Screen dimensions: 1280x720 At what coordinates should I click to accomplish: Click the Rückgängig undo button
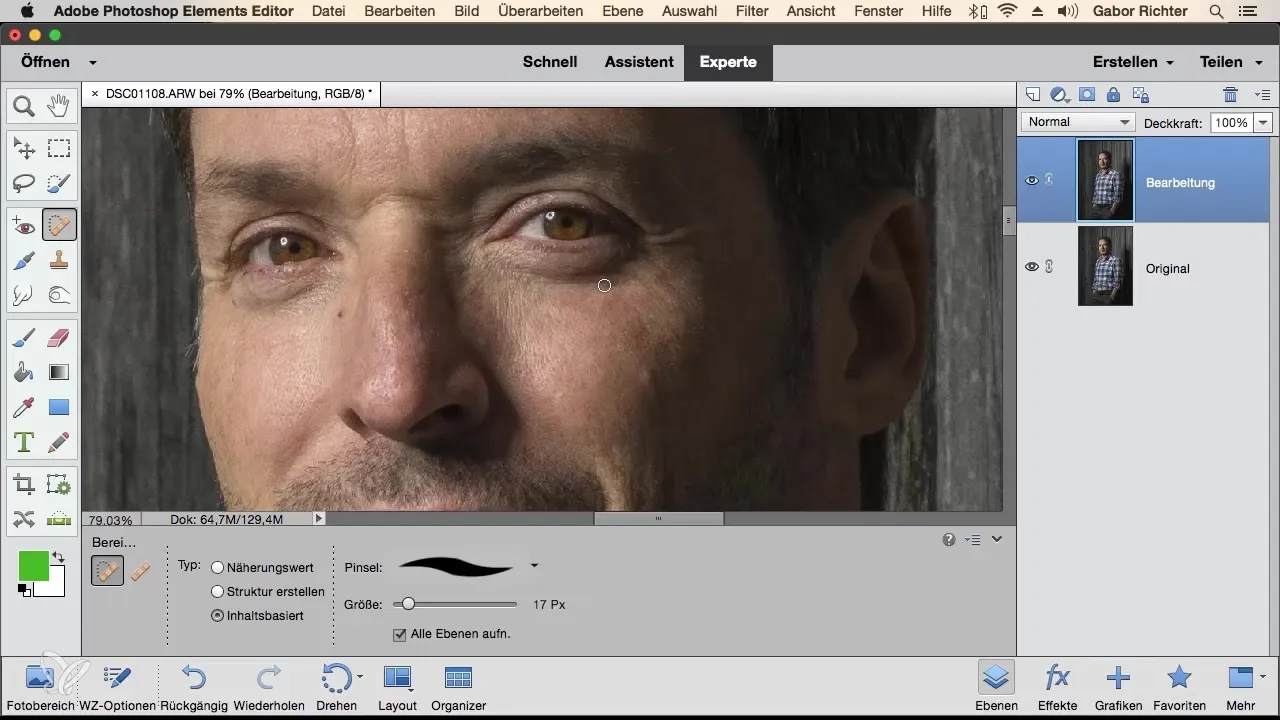click(194, 686)
